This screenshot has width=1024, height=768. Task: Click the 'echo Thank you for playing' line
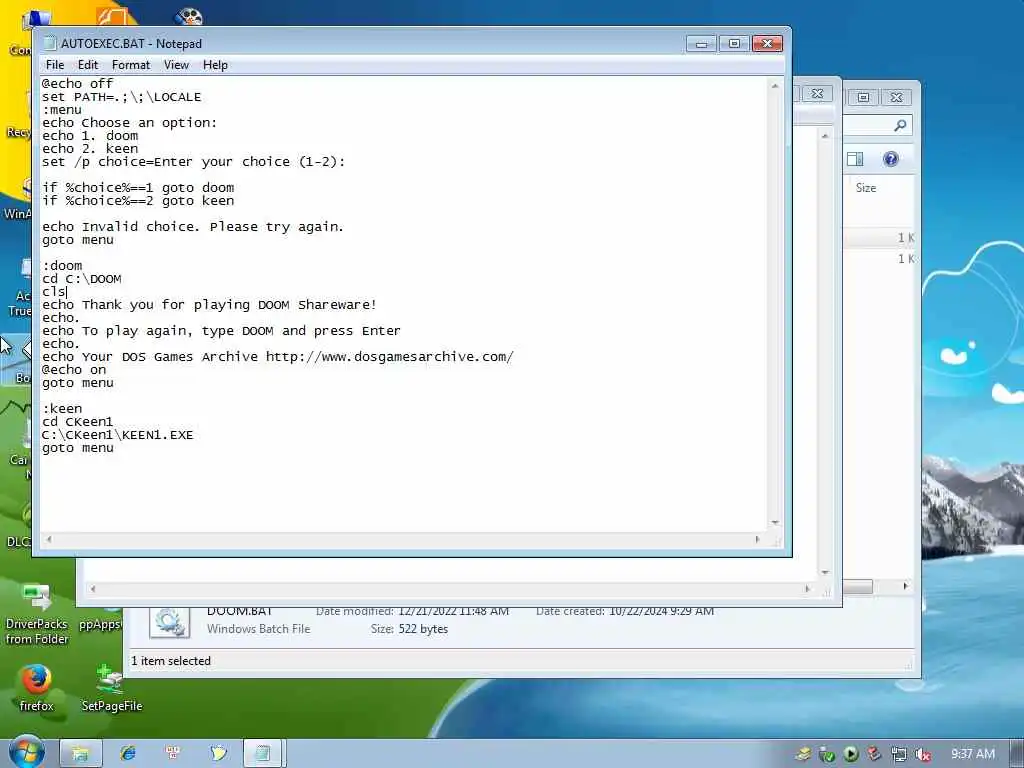pyautogui.click(x=209, y=305)
